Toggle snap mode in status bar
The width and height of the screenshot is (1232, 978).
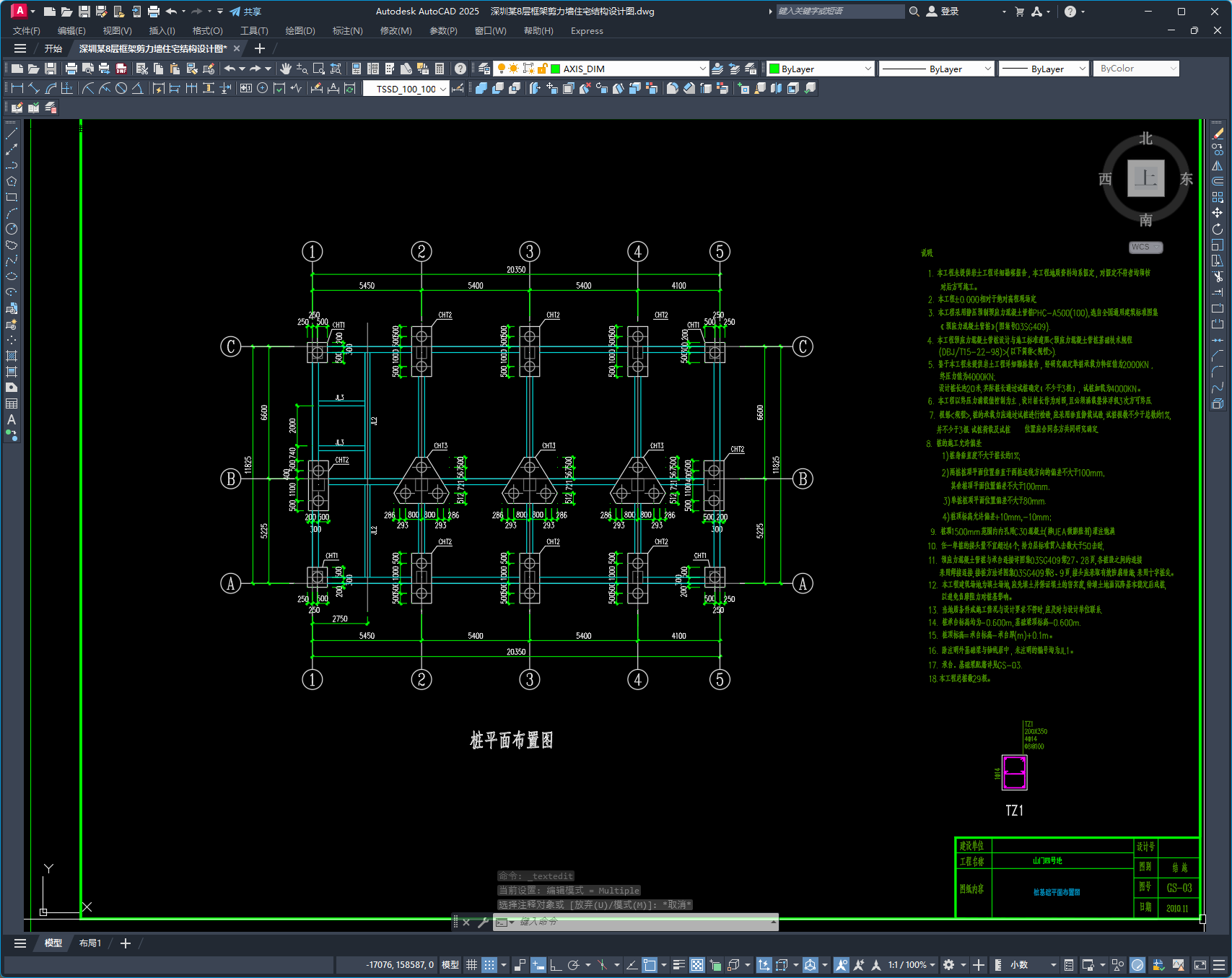pyautogui.click(x=489, y=965)
